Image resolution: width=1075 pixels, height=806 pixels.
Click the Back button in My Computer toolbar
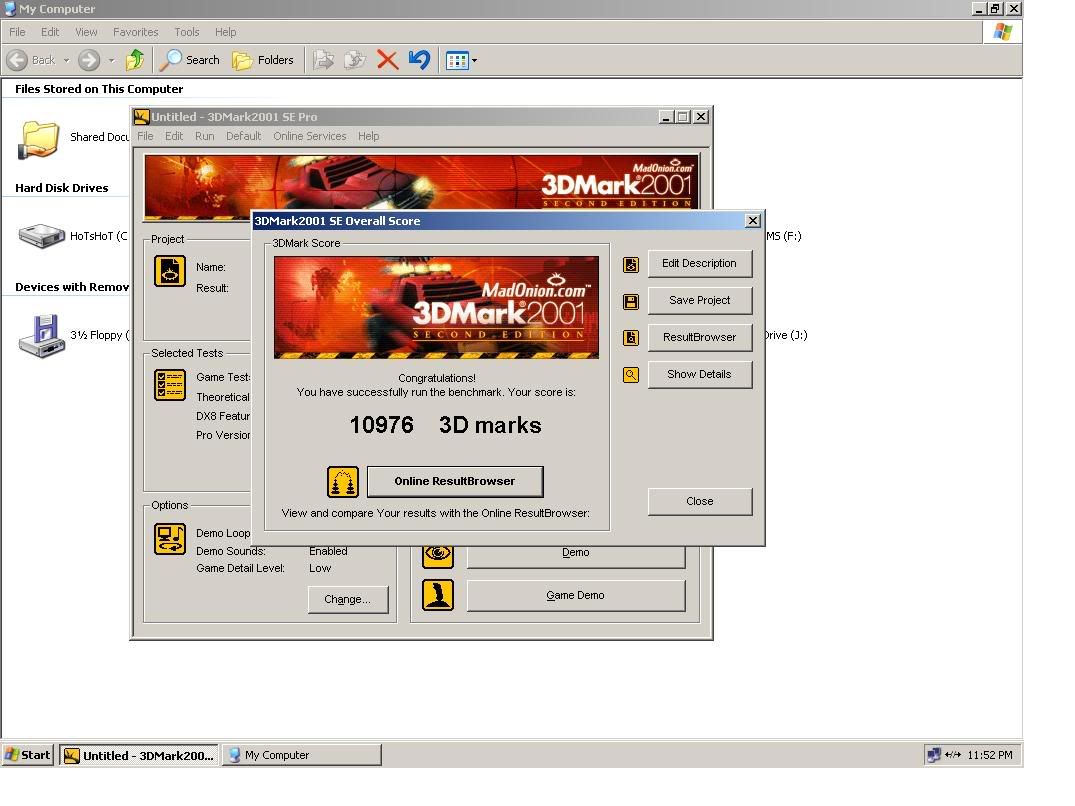[x=32, y=60]
